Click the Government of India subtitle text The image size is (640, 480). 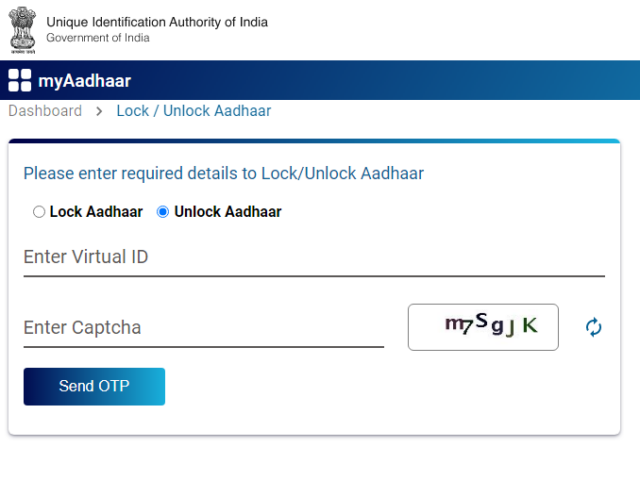pyautogui.click(x=98, y=38)
